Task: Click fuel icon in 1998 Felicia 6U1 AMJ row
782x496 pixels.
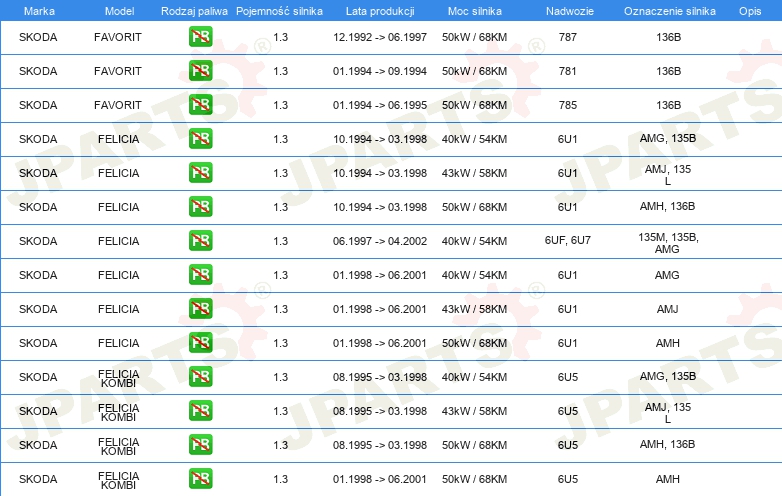Action: (200, 309)
